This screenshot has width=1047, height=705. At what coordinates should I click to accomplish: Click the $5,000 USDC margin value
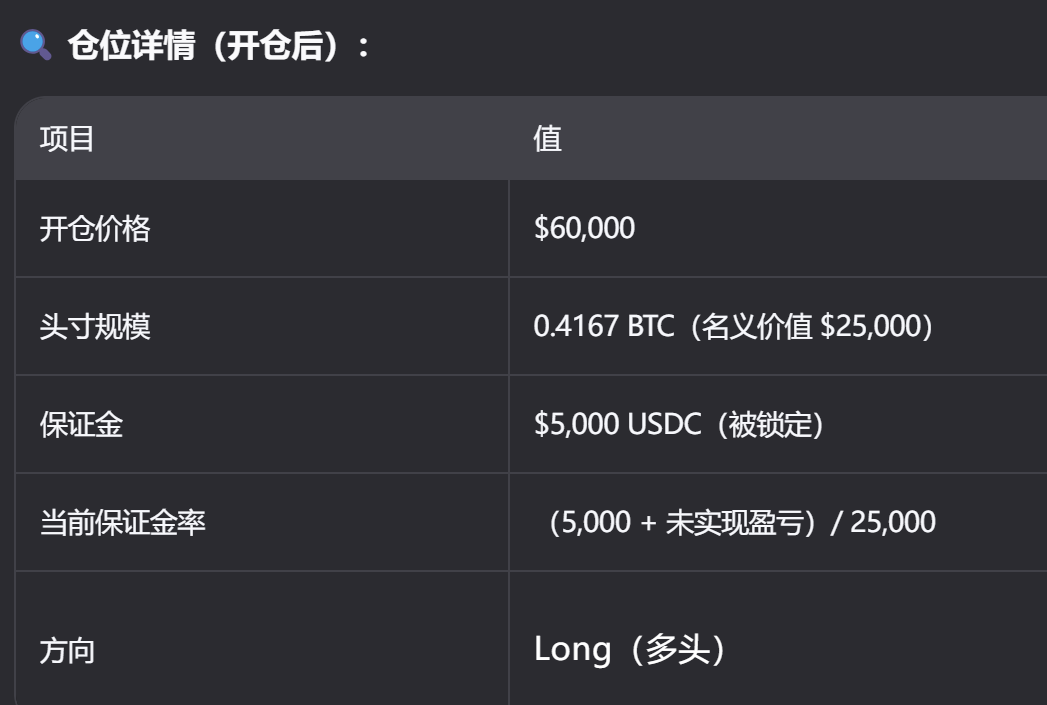(x=576, y=425)
